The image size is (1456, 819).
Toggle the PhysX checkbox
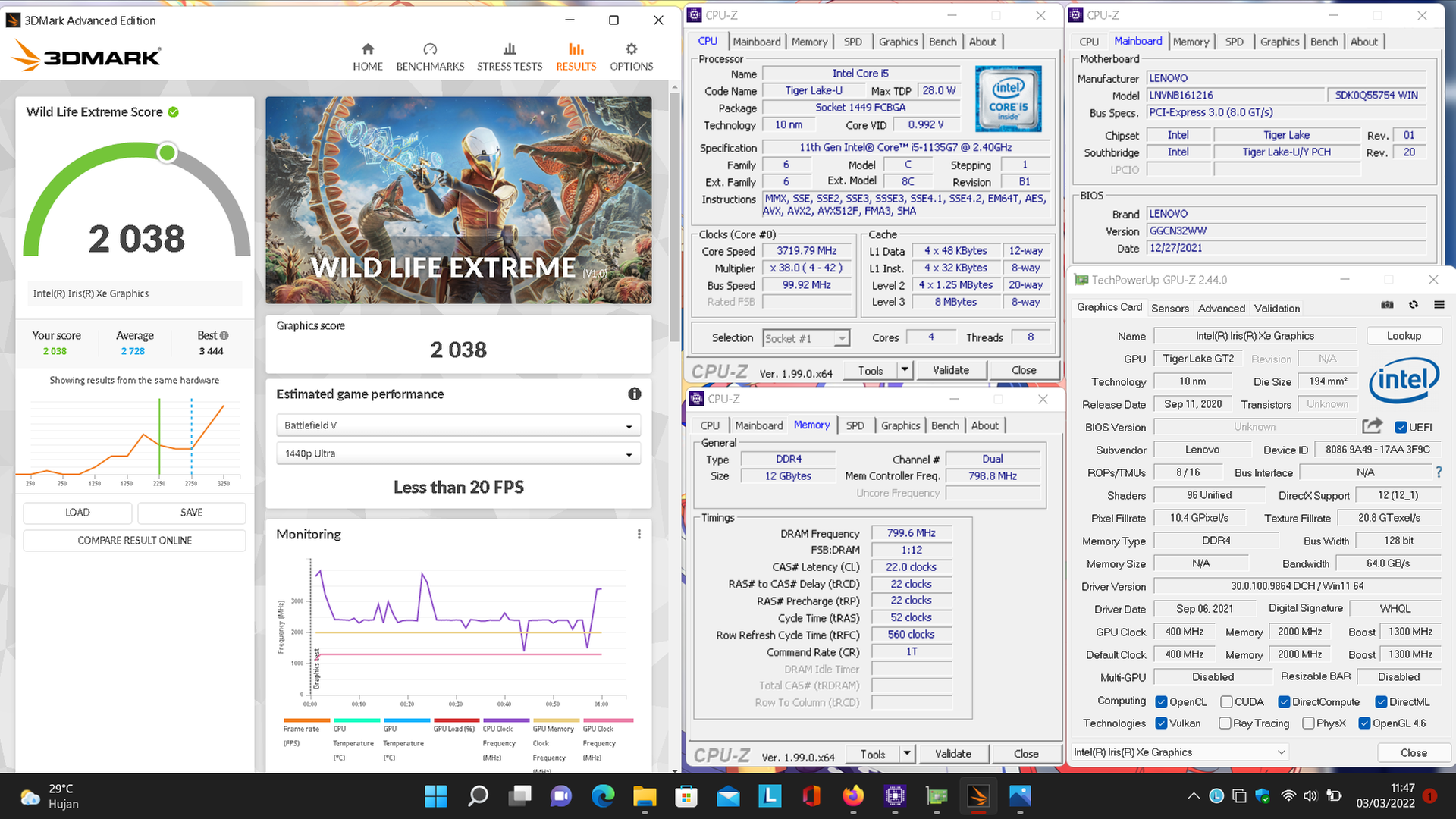pyautogui.click(x=1308, y=723)
